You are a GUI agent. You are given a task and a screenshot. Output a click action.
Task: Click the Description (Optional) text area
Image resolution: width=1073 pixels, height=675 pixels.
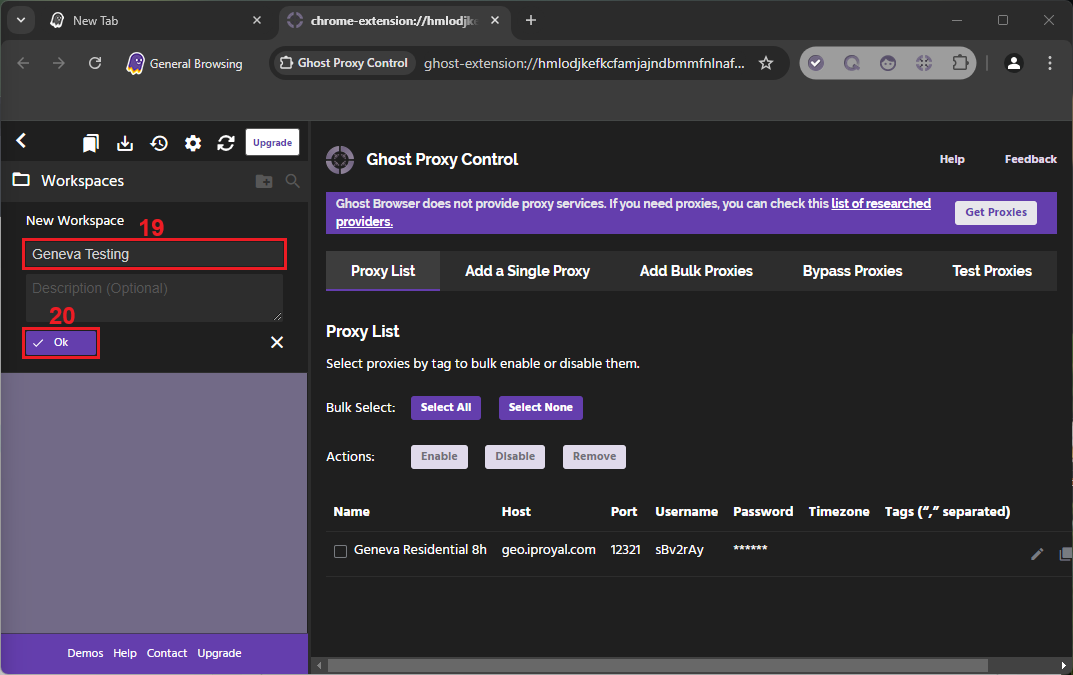(155, 298)
